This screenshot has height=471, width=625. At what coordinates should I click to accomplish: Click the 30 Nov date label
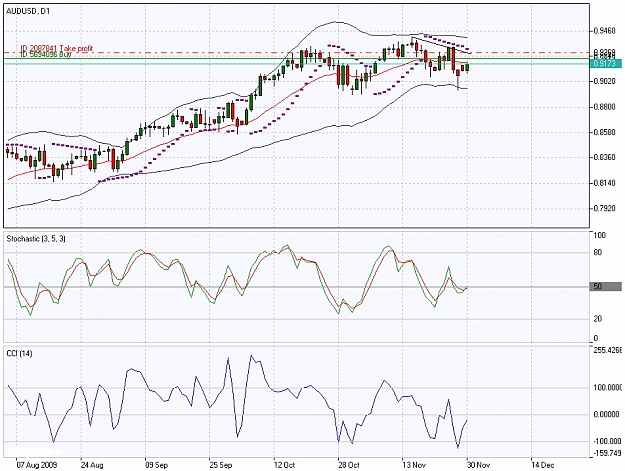pyautogui.click(x=478, y=465)
